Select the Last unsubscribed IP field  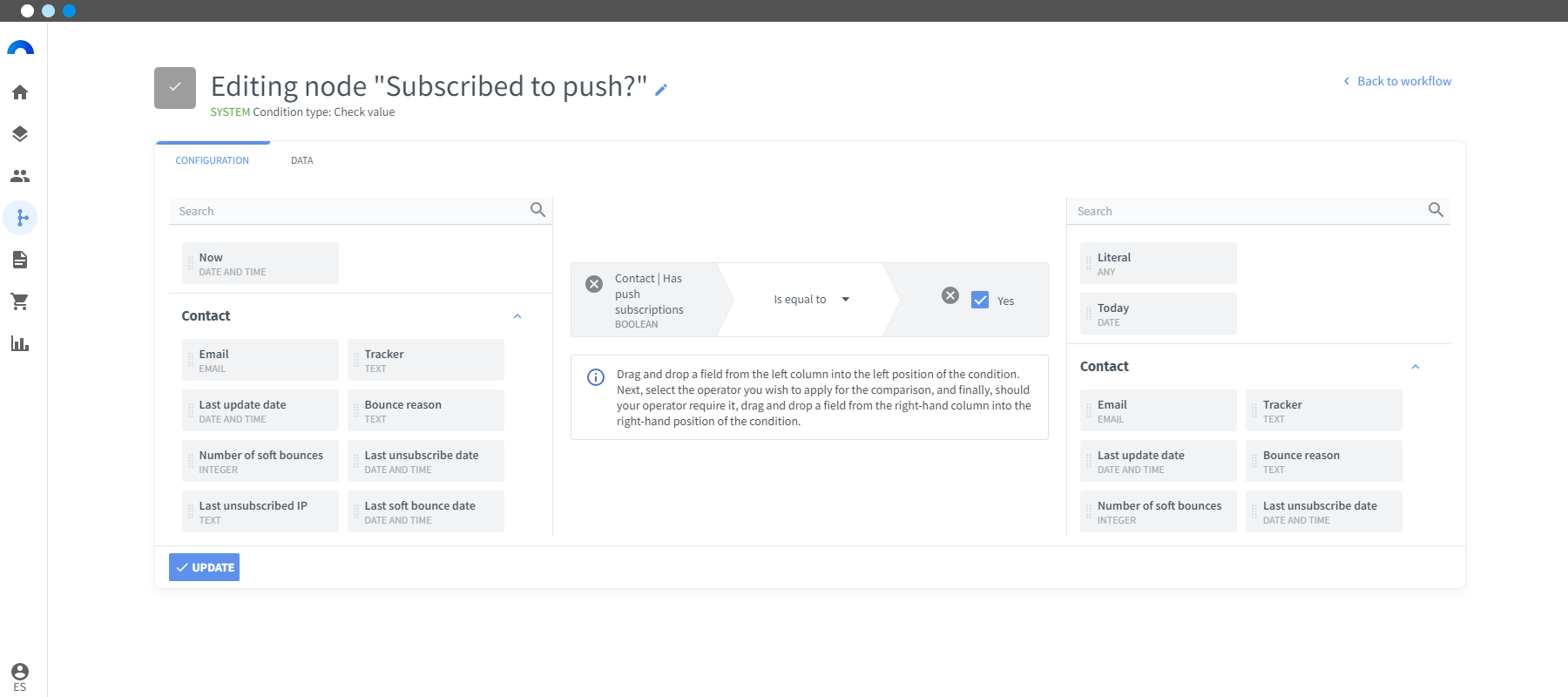click(260, 511)
